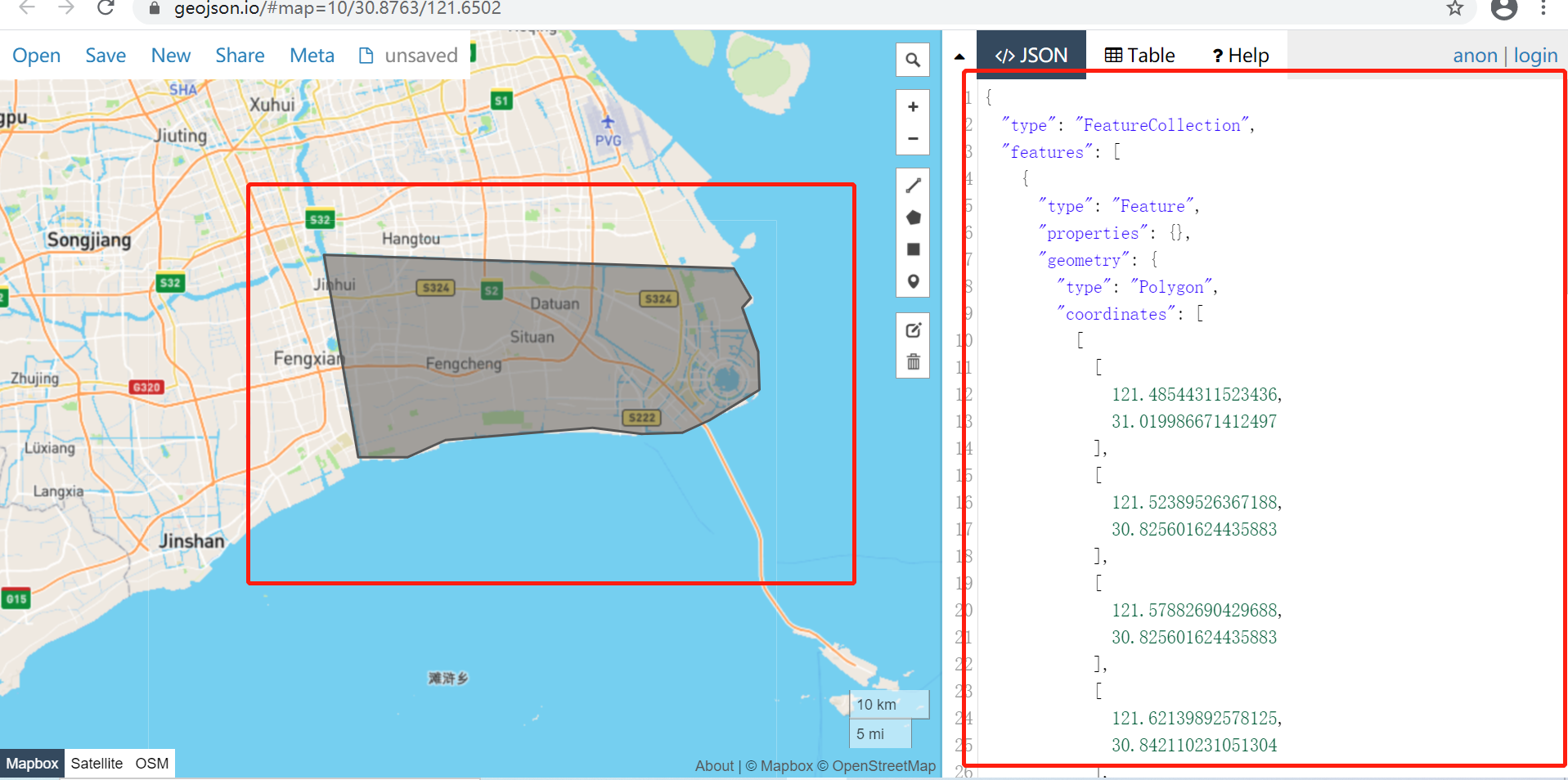The width and height of the screenshot is (1568, 780).
Task: Click the About link near attribution
Action: [x=713, y=765]
